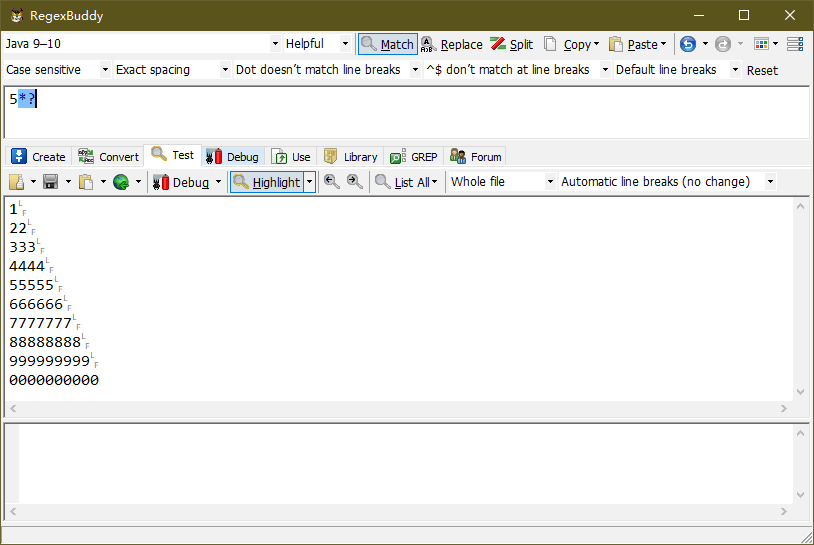Click the new test file icon
Screen dimensions: 814x545
coord(17,182)
